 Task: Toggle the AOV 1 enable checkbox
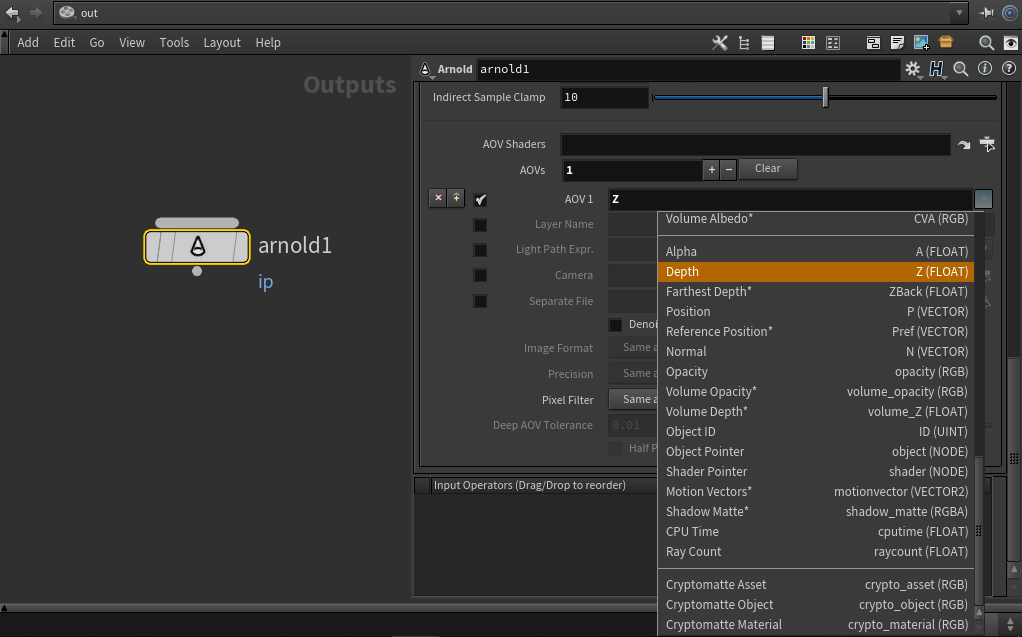coord(480,200)
